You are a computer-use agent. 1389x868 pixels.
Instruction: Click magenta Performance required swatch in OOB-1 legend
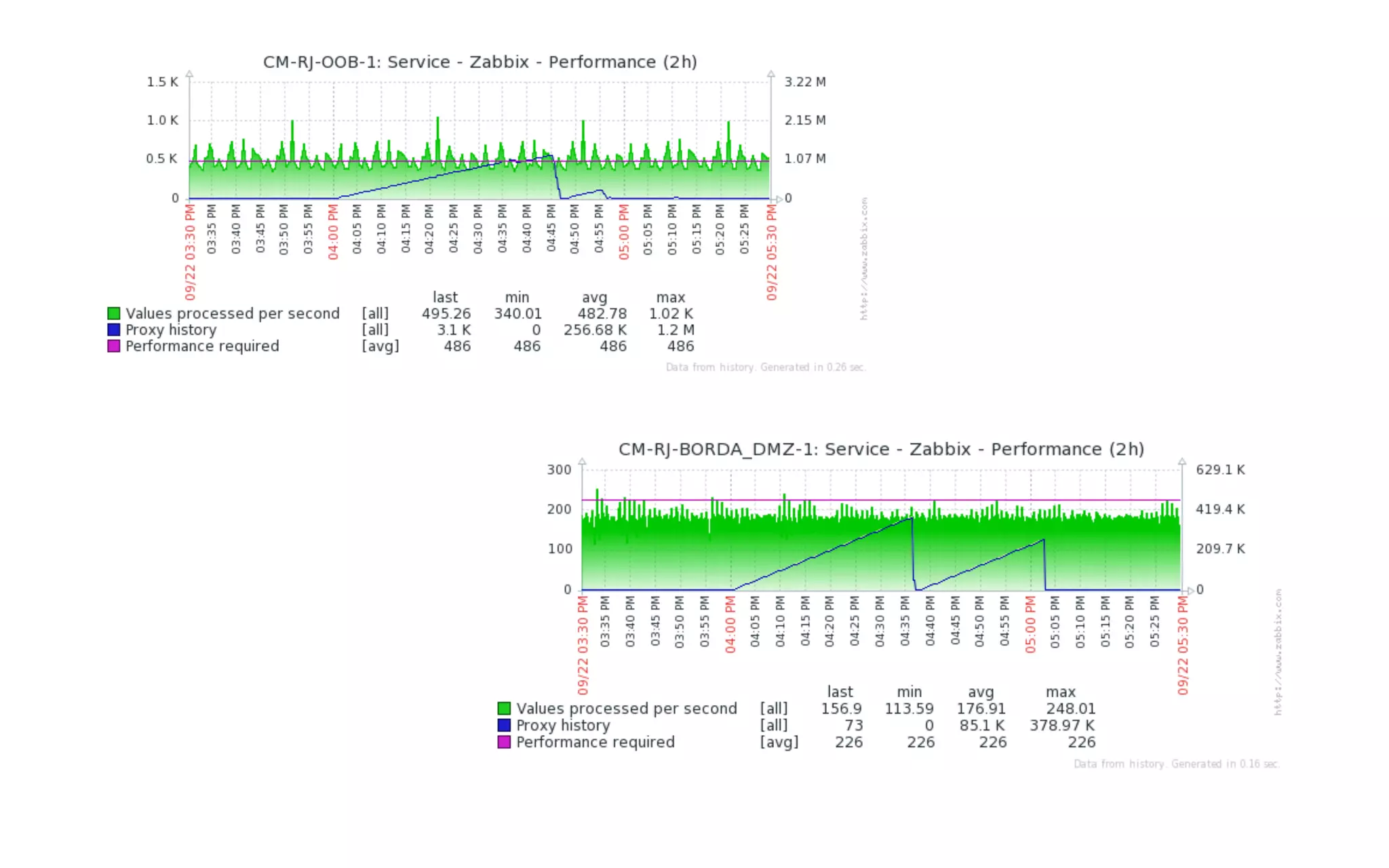pos(113,346)
